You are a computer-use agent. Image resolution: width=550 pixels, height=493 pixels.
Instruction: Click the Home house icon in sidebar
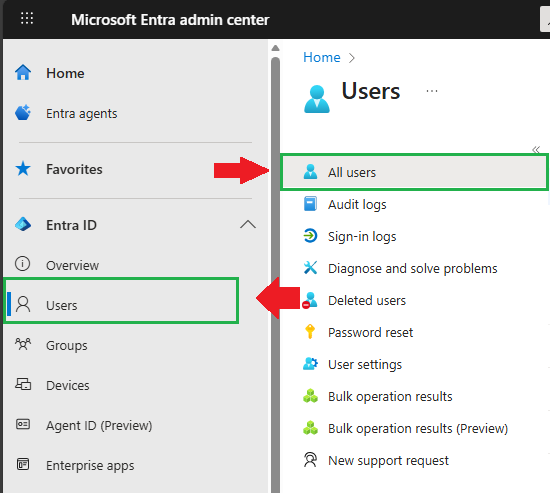tap(23, 73)
